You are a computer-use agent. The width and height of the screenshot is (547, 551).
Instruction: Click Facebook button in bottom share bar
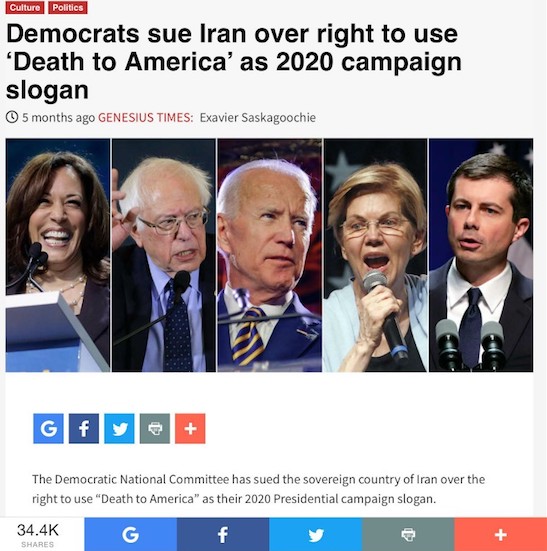pos(223,534)
